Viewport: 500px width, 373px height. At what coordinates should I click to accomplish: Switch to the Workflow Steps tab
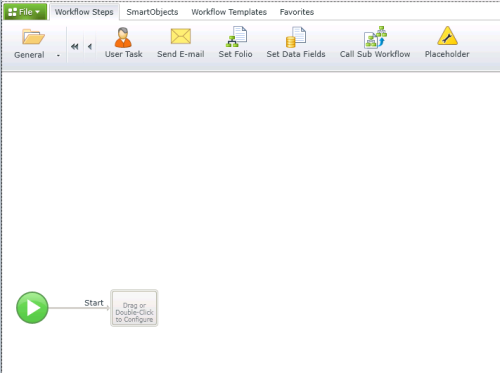pyautogui.click(x=84, y=12)
